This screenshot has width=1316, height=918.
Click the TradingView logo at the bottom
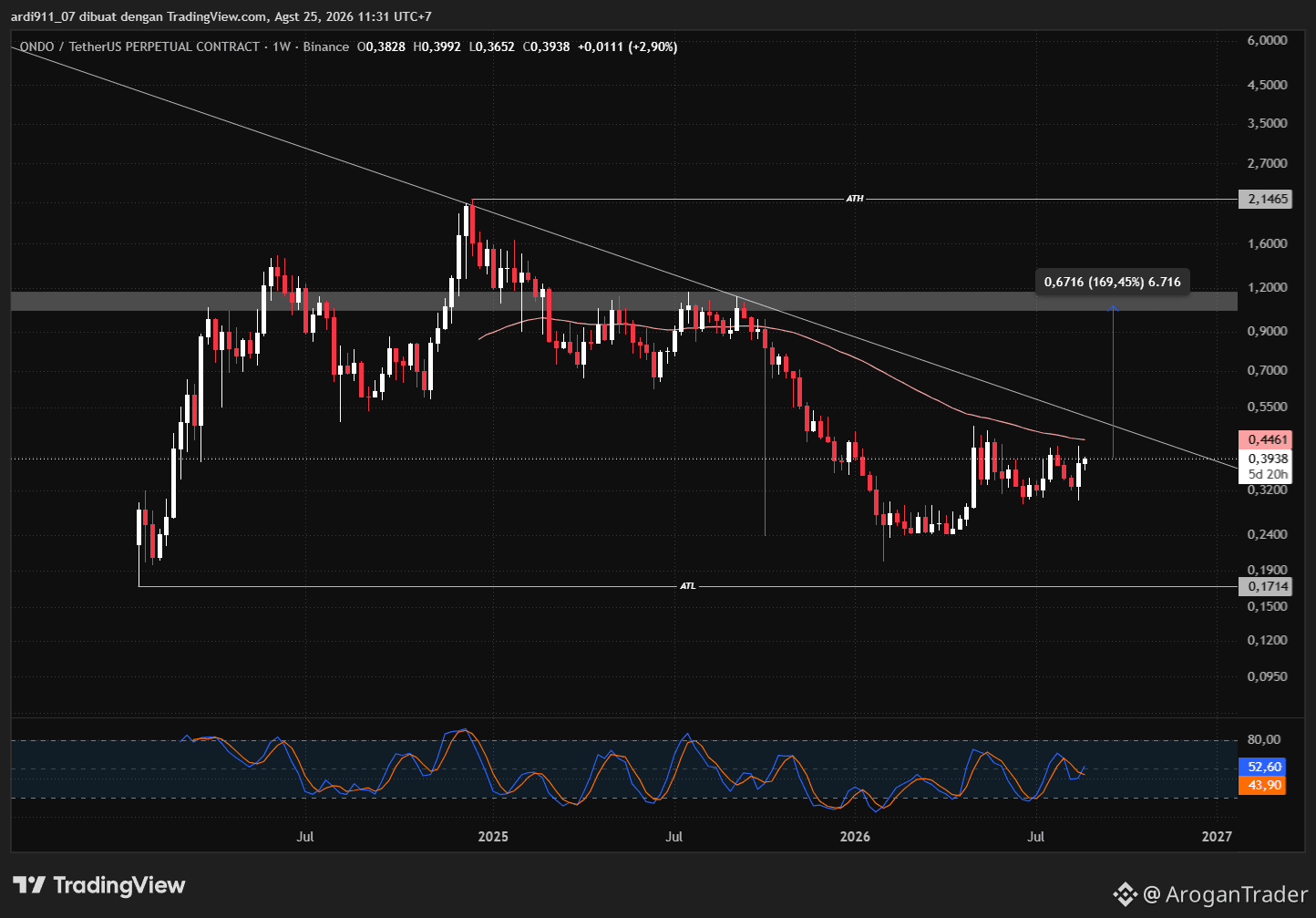click(99, 885)
